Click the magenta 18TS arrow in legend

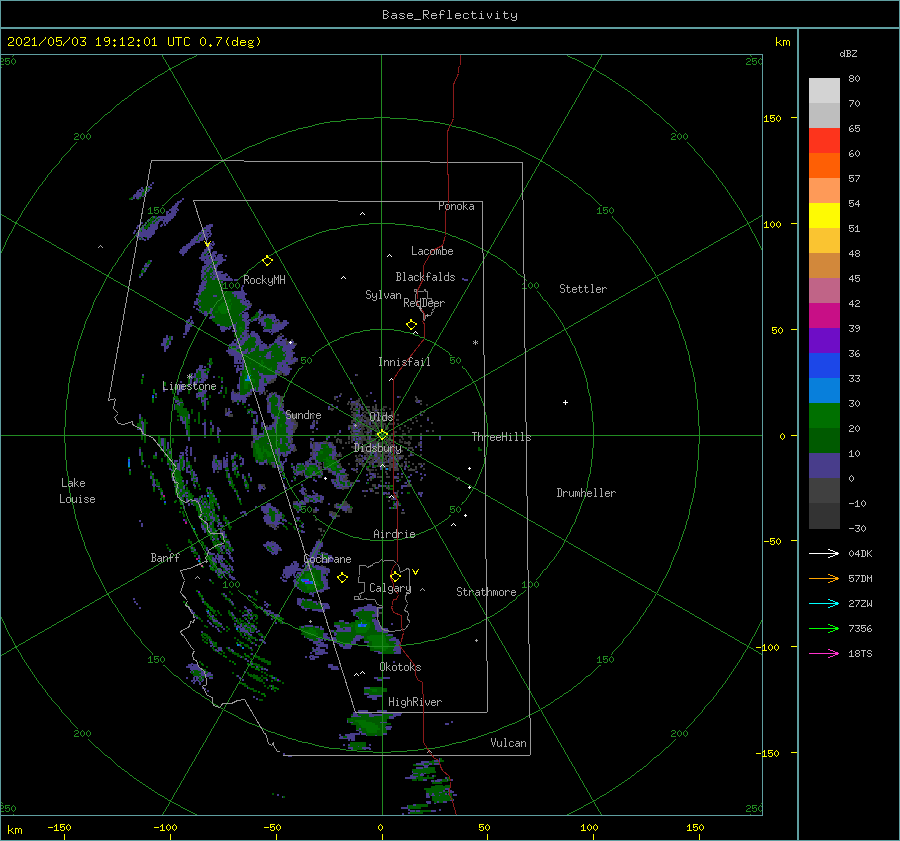824,653
